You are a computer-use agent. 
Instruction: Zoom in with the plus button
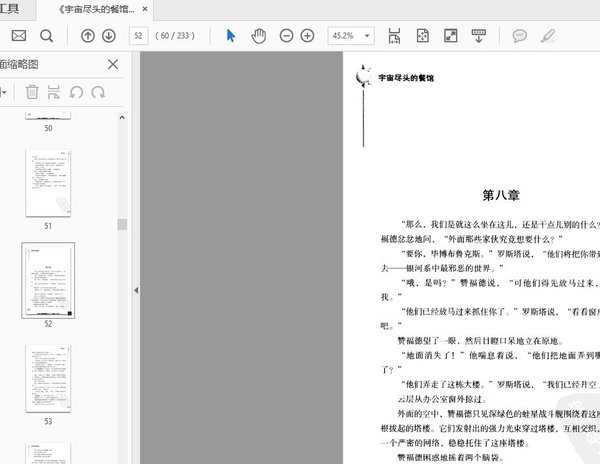[308, 36]
